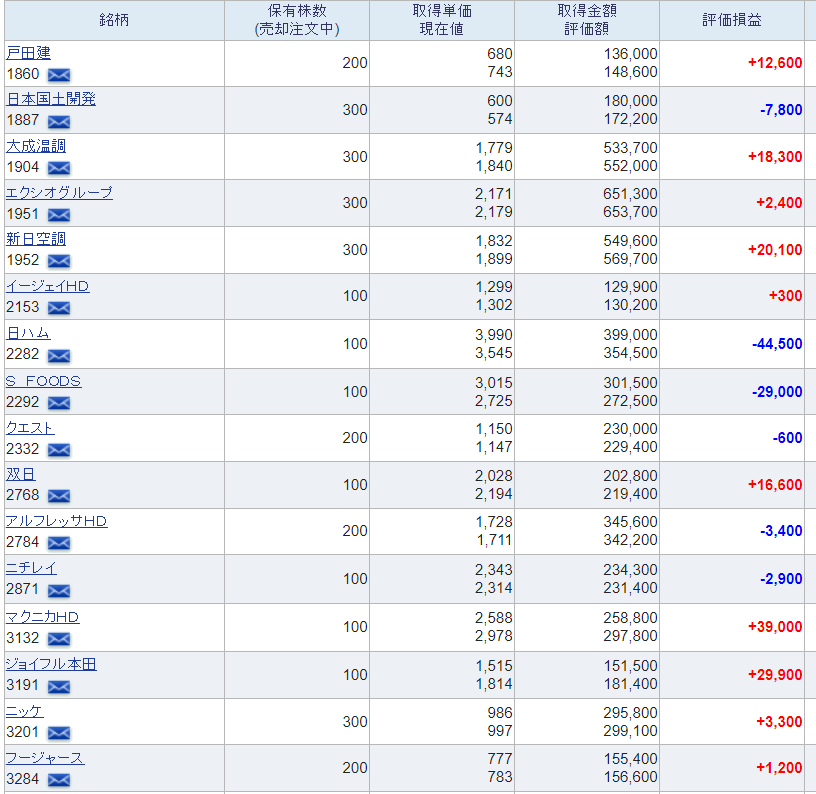Click the +2,400 profit value

coord(779,202)
